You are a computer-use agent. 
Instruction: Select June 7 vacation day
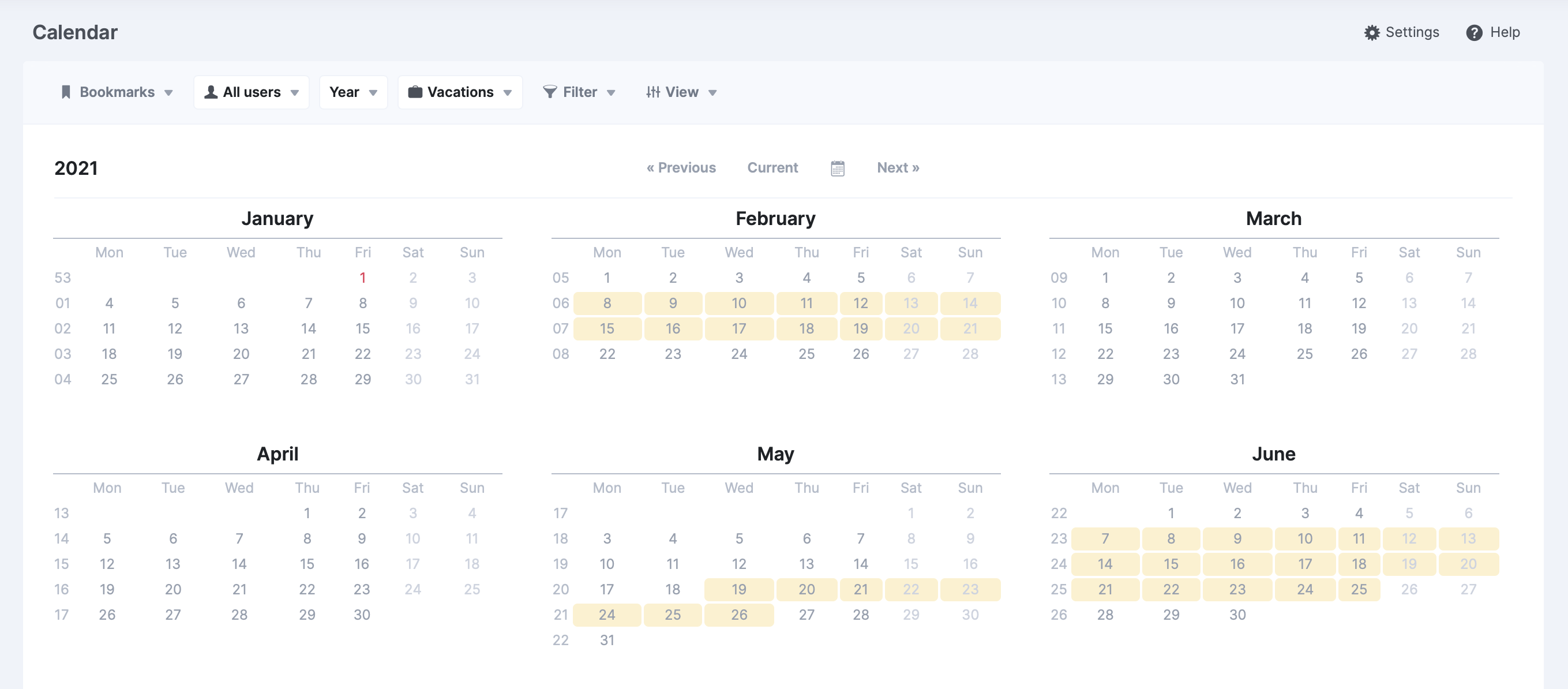coord(1105,538)
